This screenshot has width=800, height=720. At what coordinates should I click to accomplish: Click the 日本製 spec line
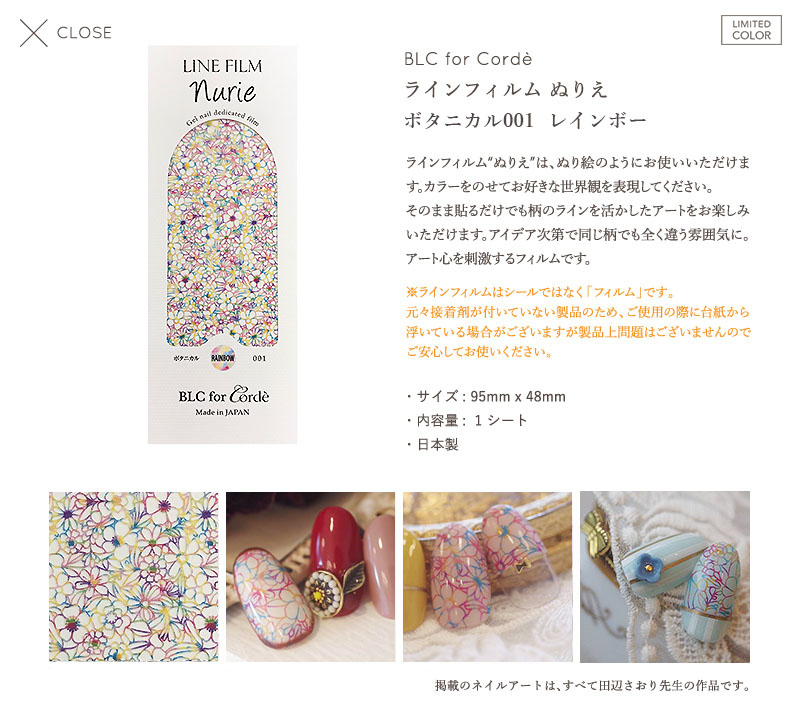[x=433, y=444]
